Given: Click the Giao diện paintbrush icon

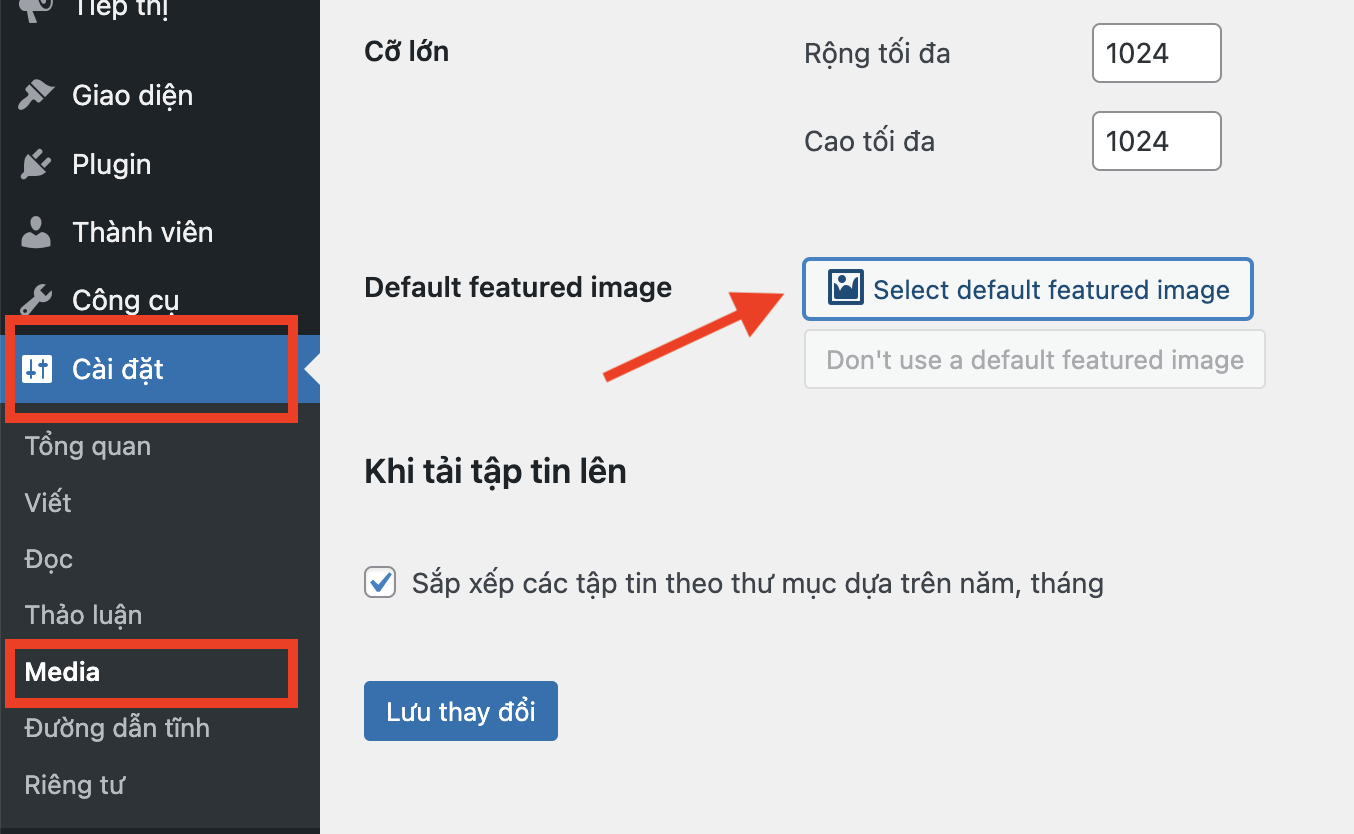Looking at the screenshot, I should point(36,96).
